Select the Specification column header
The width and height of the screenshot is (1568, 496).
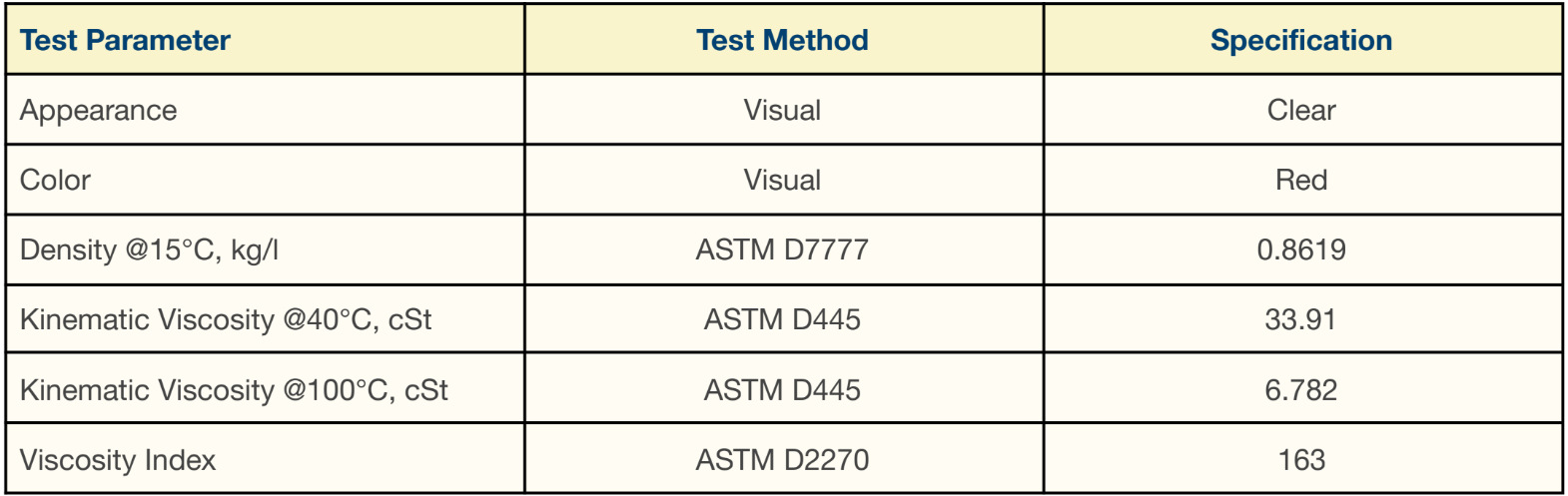[x=1301, y=40]
